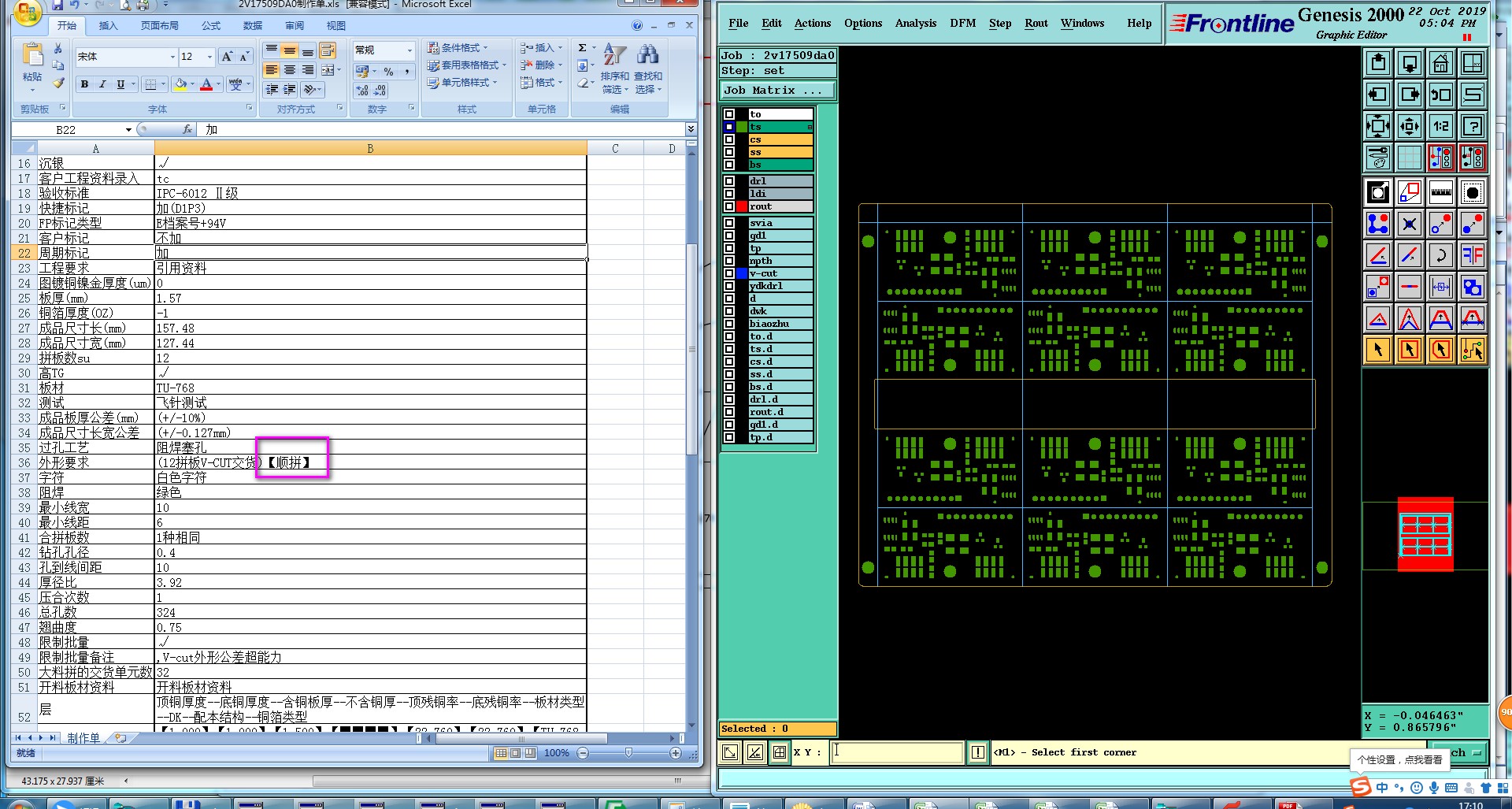Toggle the checkbox for layer v-cut
This screenshot has width=1512, height=809.
coord(729,273)
